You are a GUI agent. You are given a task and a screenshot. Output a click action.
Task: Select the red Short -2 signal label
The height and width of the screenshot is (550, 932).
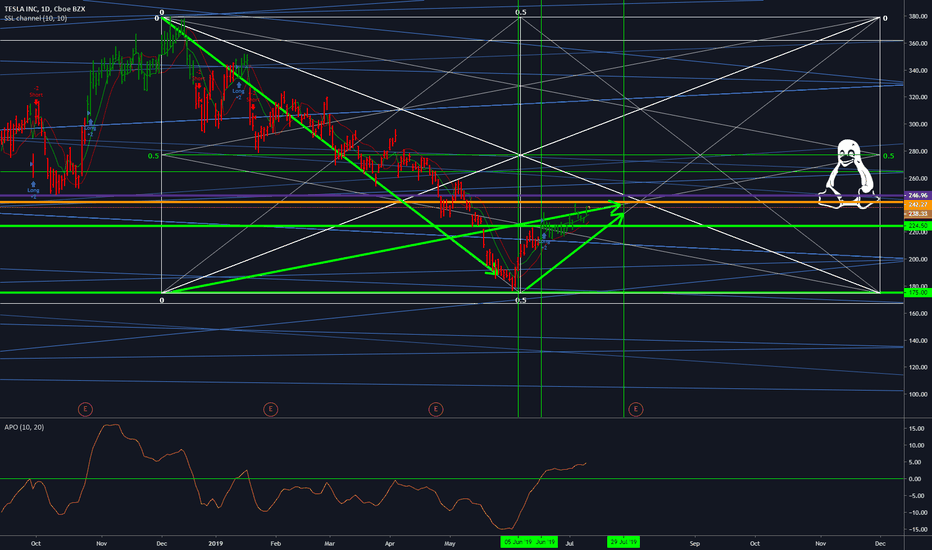point(36,92)
